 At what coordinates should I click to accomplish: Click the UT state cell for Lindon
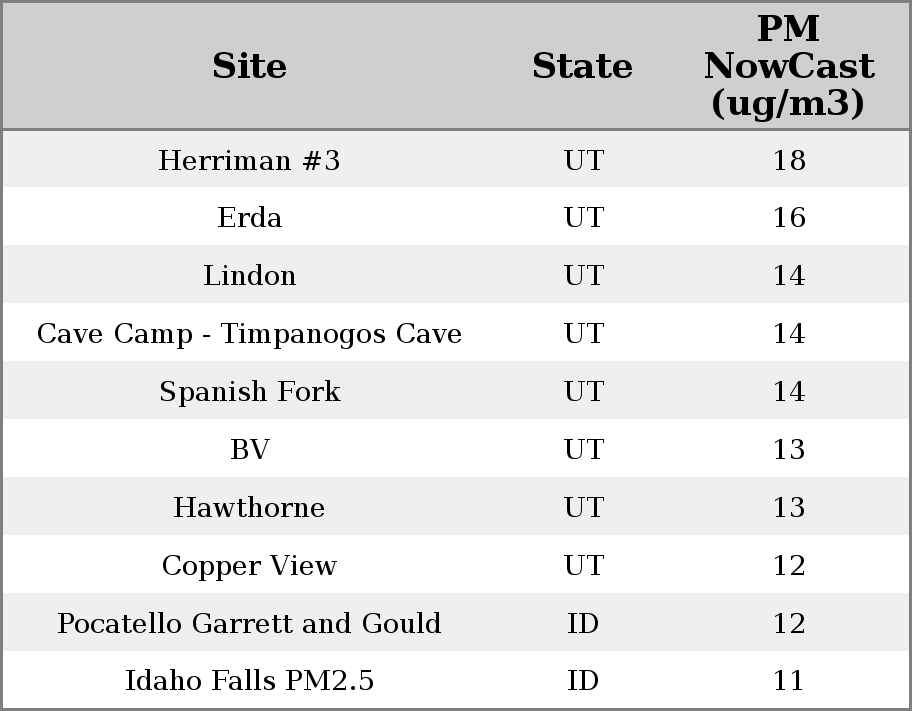click(582, 276)
